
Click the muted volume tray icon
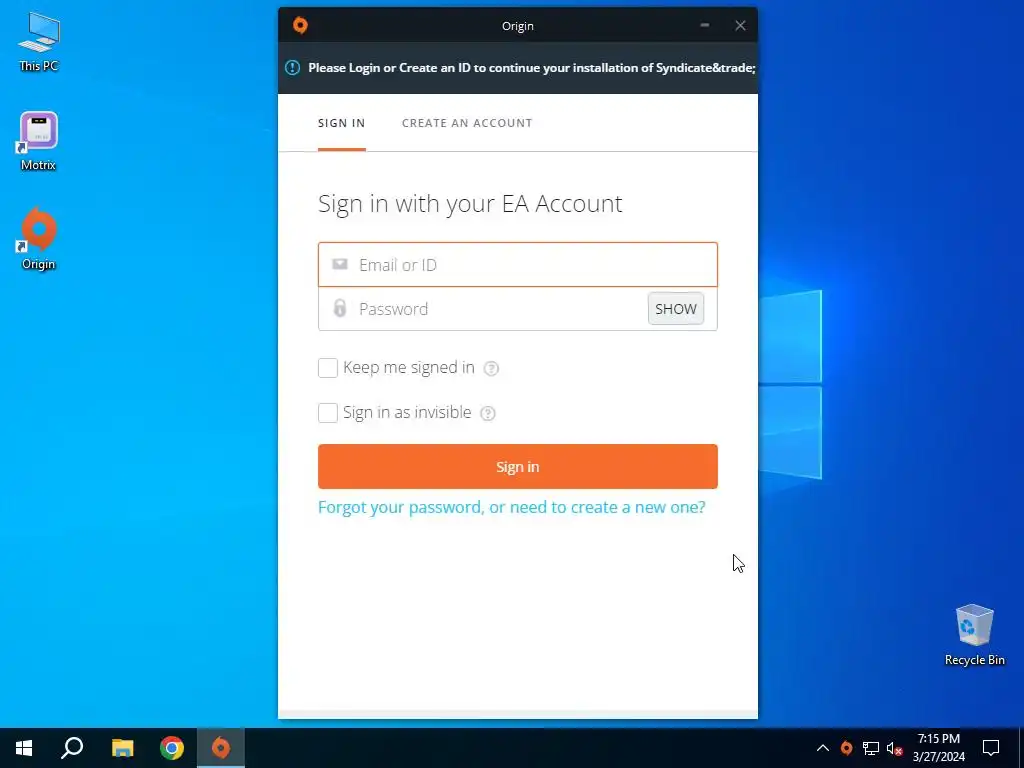pyautogui.click(x=894, y=748)
